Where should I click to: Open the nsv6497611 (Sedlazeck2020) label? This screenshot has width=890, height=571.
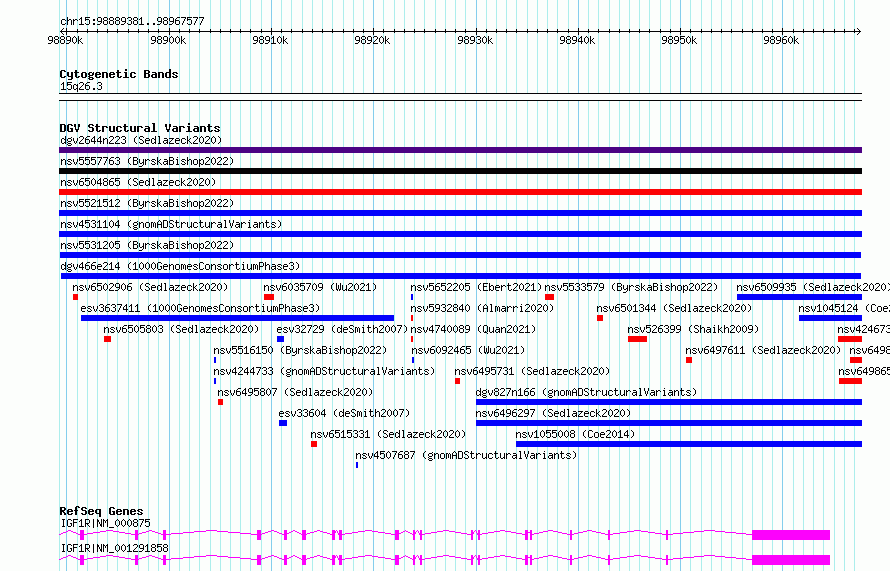763,350
